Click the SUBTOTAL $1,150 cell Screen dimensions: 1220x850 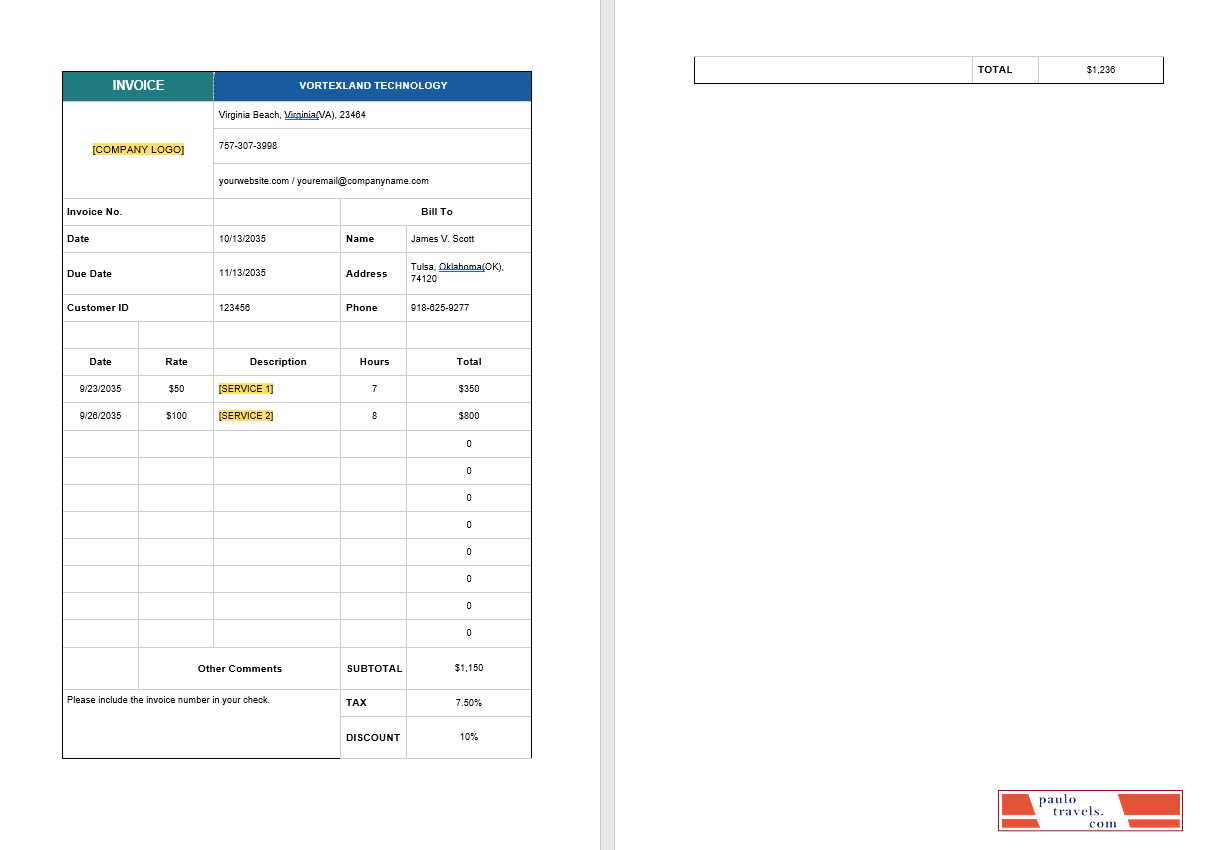tap(469, 668)
